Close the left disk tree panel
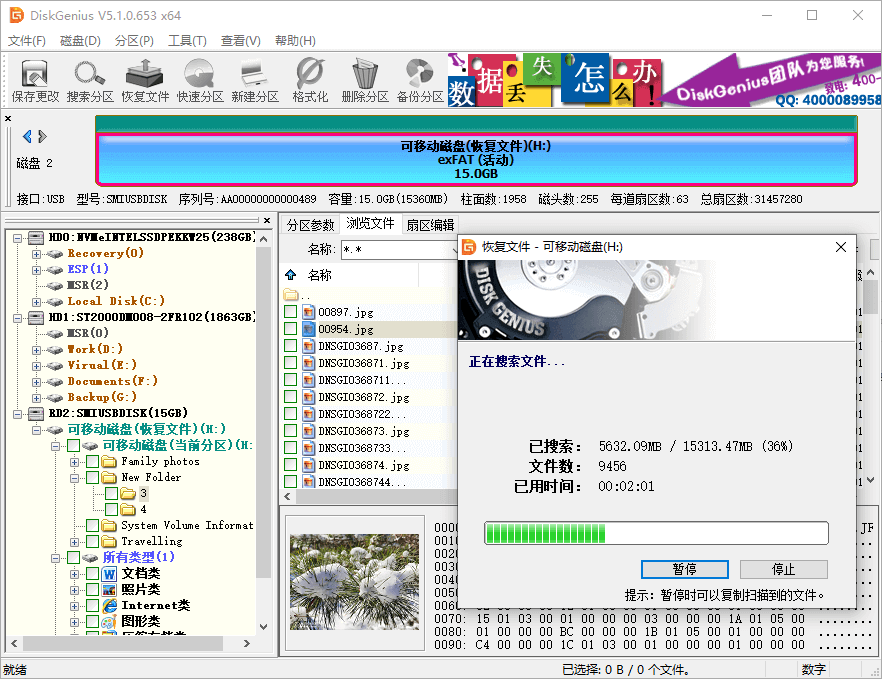Viewport: 882px width, 679px height. (x=267, y=221)
